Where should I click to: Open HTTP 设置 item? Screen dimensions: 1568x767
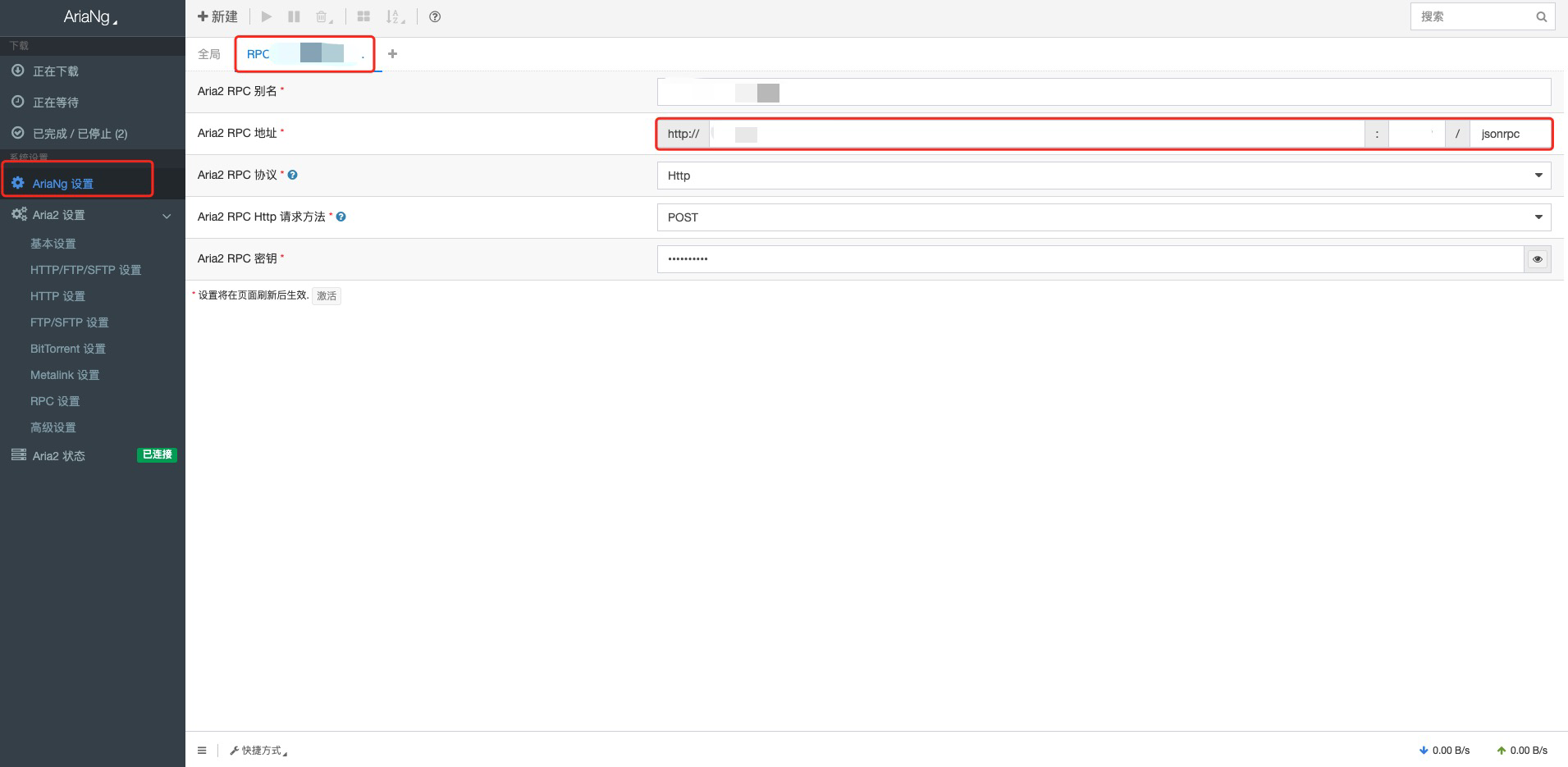pos(57,296)
